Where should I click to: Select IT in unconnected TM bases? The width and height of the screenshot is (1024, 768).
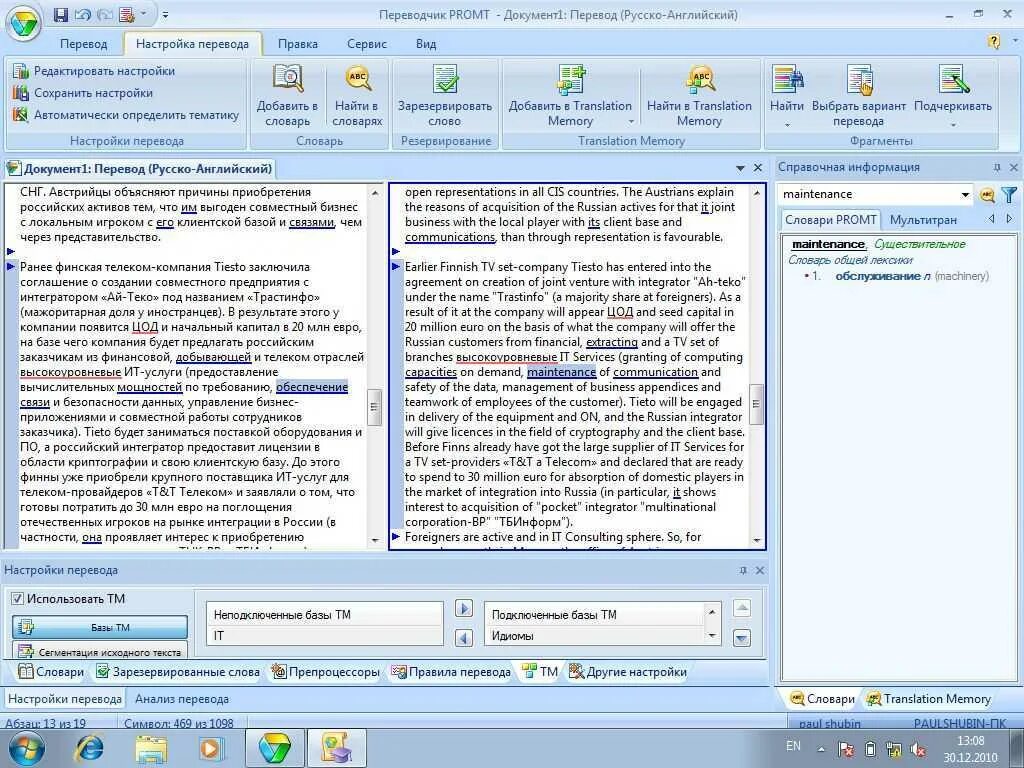(325, 635)
